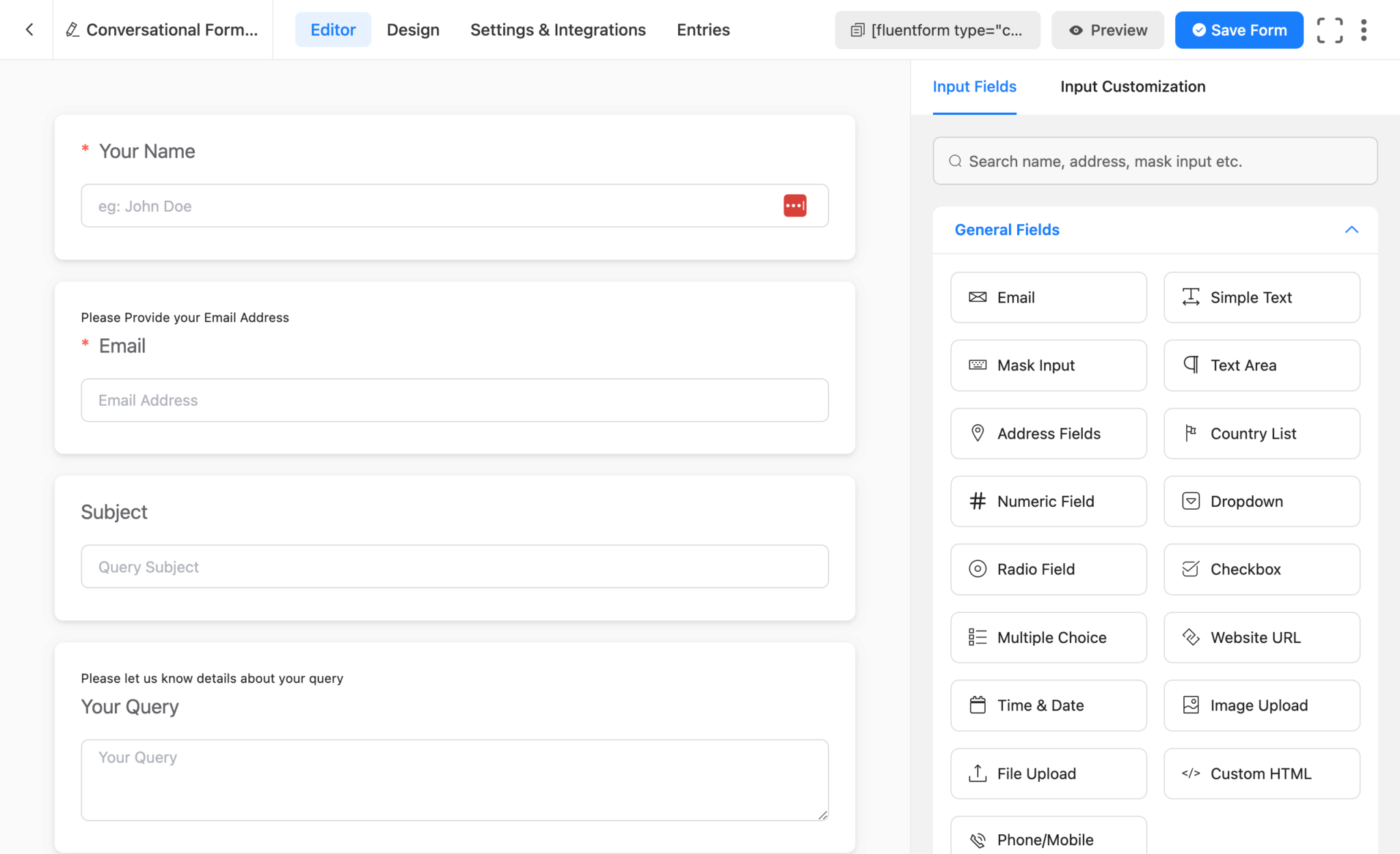1400x854 pixels.
Task: Insert a Text Area field
Action: coord(1260,365)
